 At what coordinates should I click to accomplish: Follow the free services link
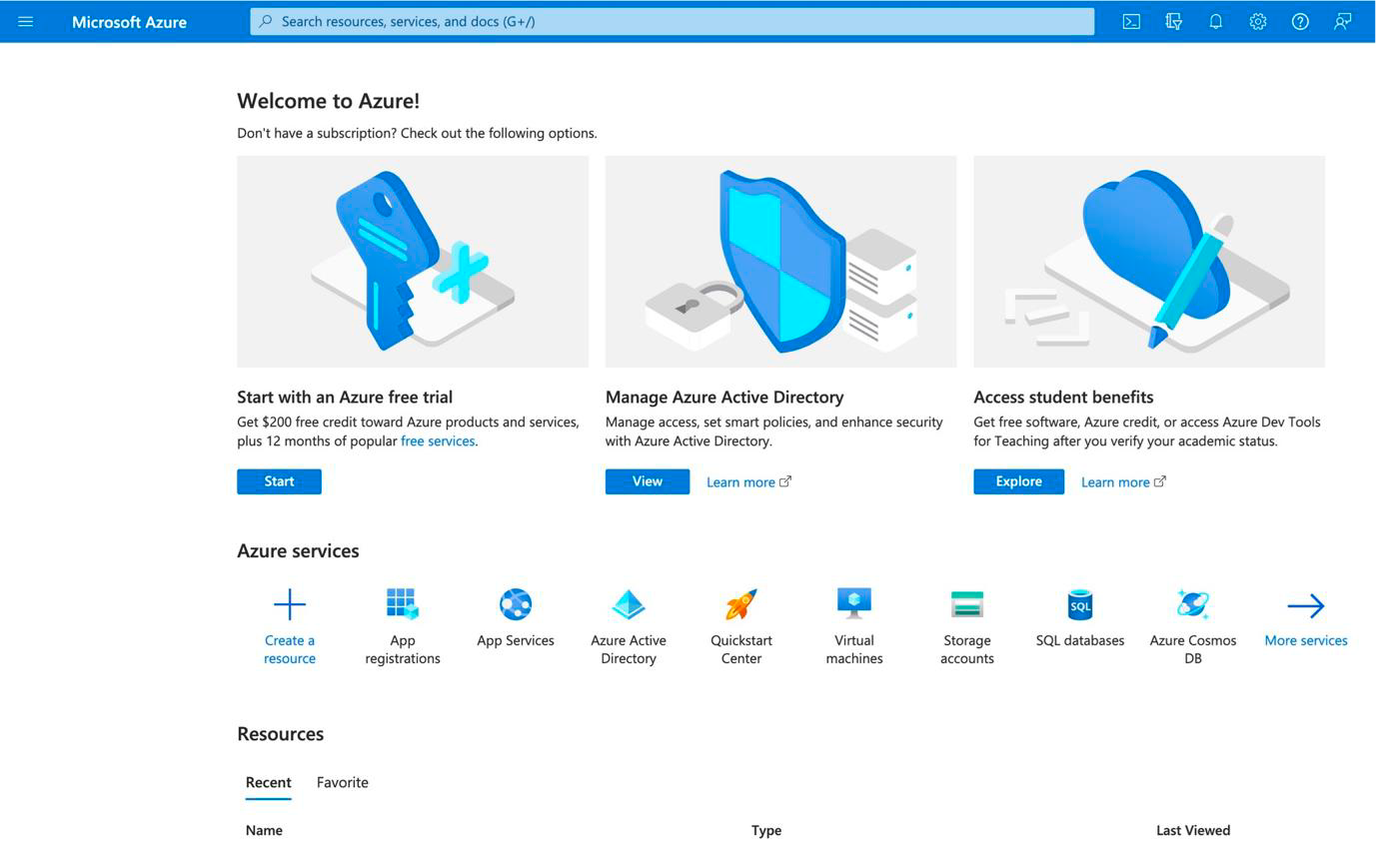pos(438,440)
